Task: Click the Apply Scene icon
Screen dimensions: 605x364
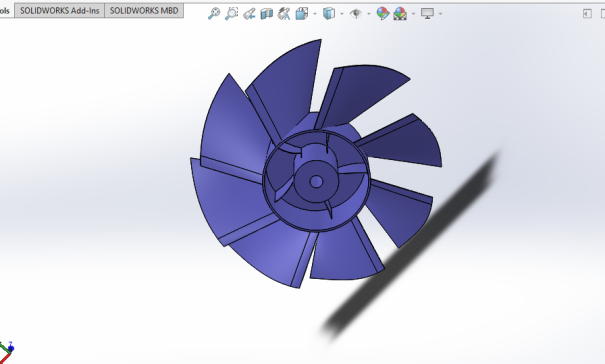Action: click(400, 14)
